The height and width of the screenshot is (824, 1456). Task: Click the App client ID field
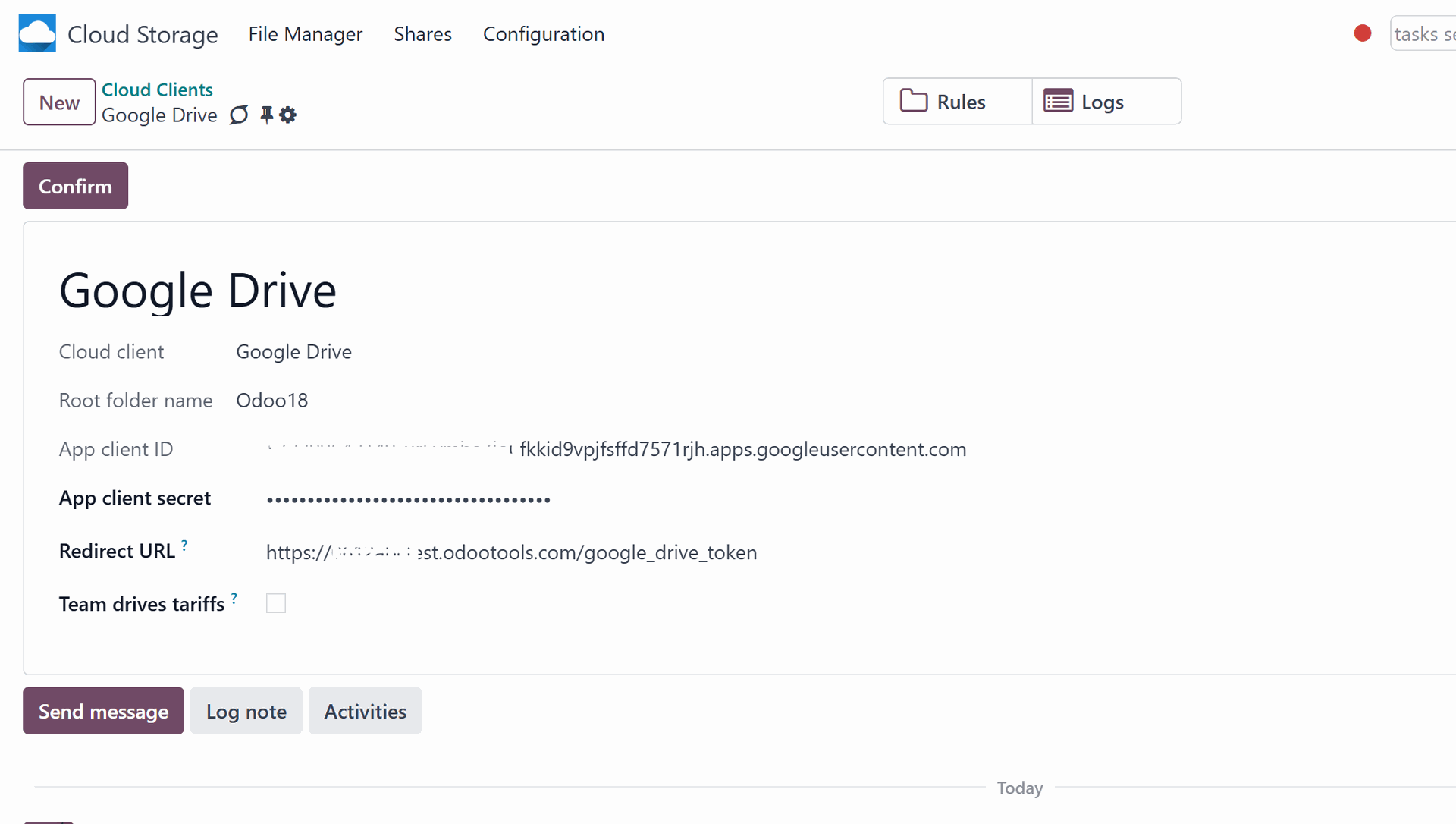point(617,449)
